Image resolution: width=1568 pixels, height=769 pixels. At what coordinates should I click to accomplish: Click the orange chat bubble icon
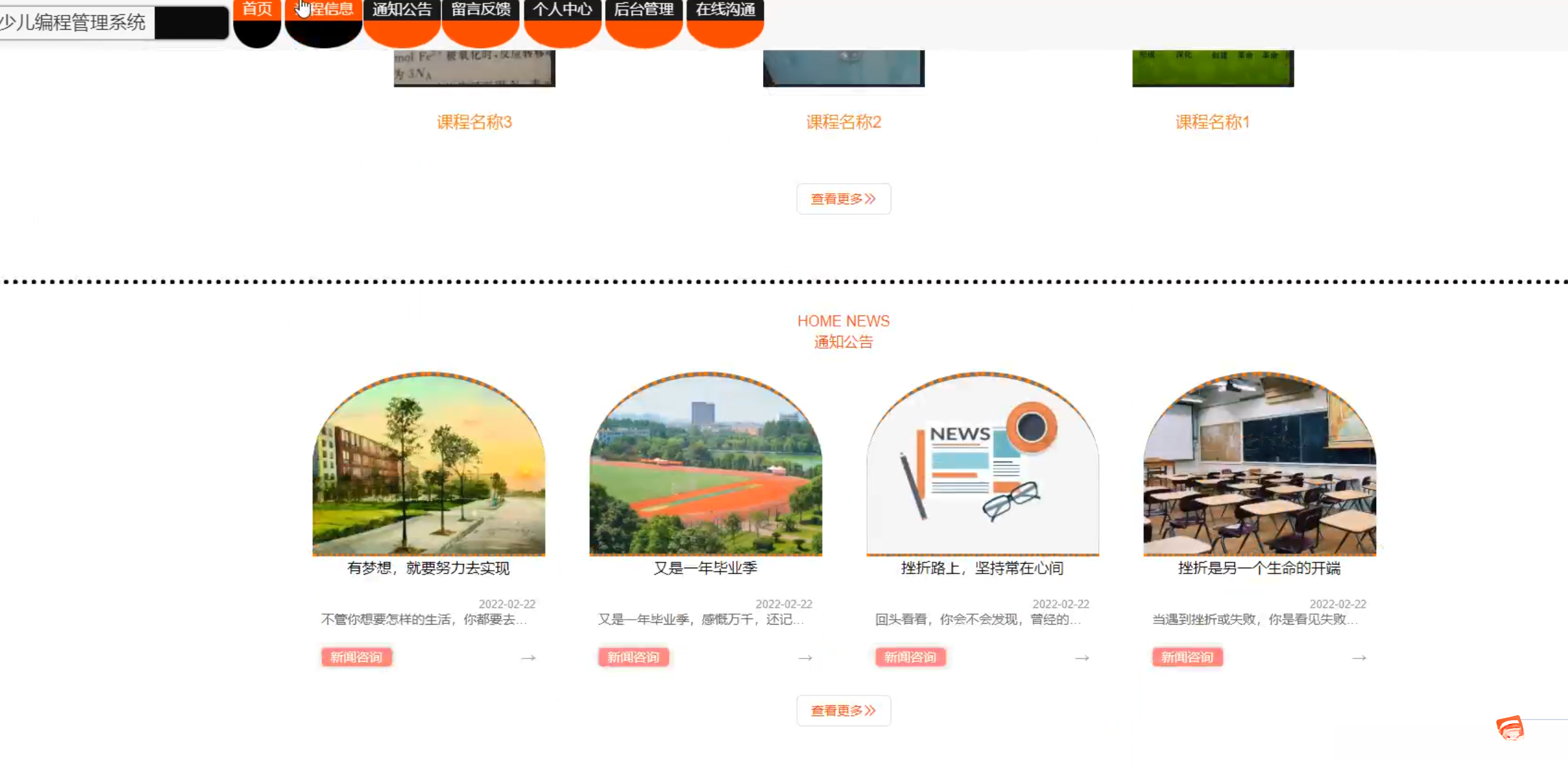point(1510,728)
